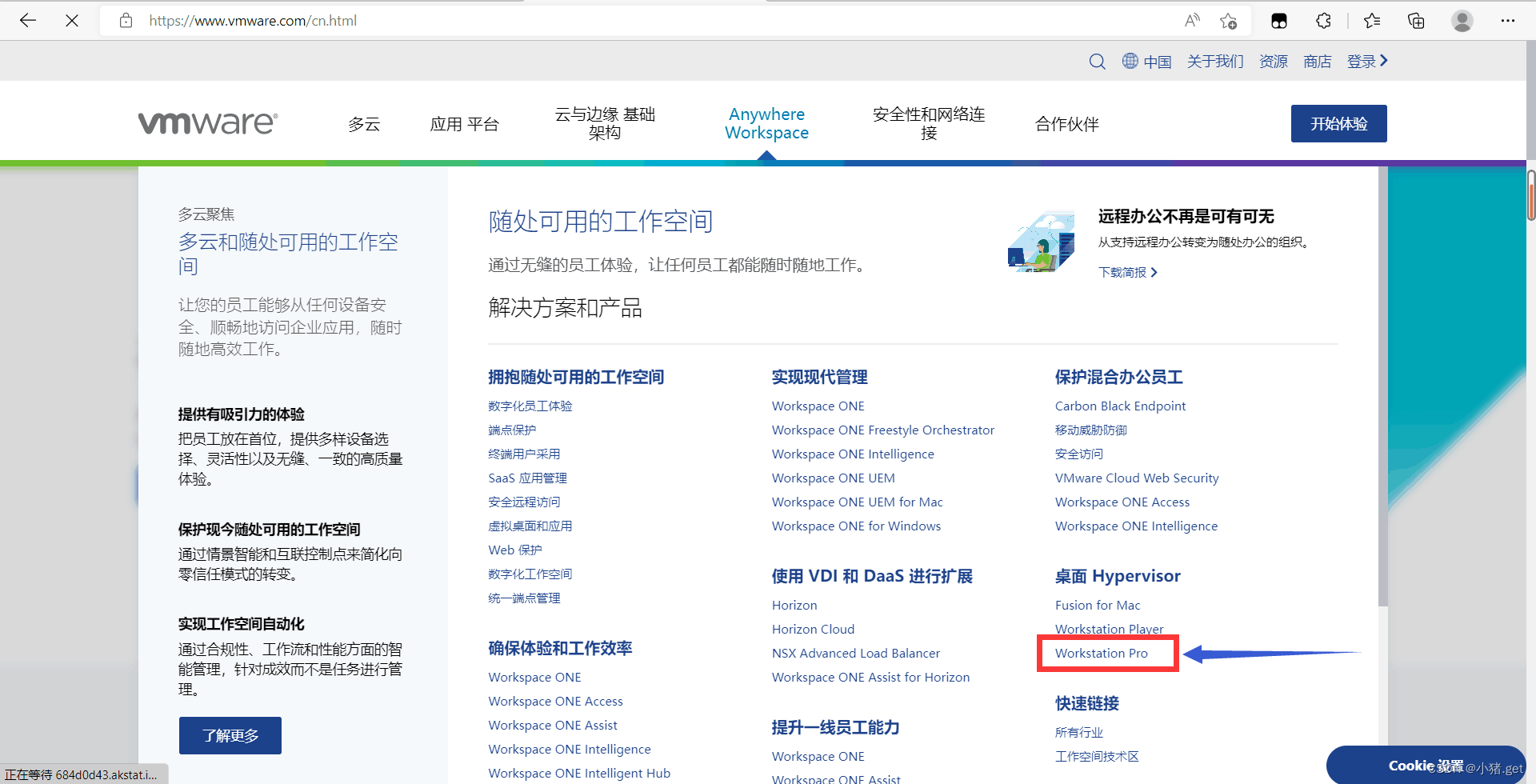Open 合作伙伴 navigation menu
This screenshot has width=1536, height=784.
coord(1067,124)
